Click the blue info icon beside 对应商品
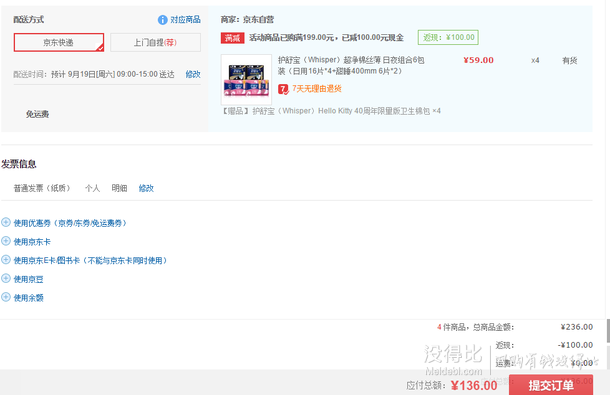This screenshot has height=395, width=610. tap(162, 20)
